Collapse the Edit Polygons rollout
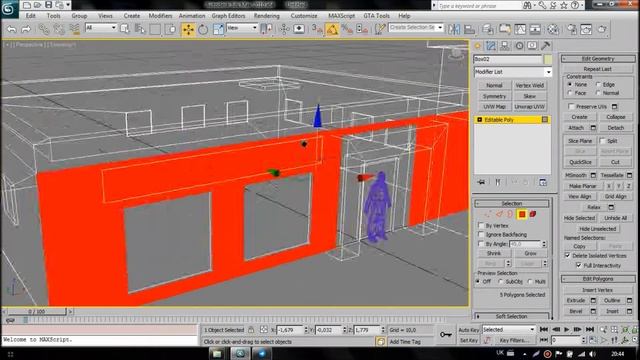The width and height of the screenshot is (640, 360). tap(598, 279)
